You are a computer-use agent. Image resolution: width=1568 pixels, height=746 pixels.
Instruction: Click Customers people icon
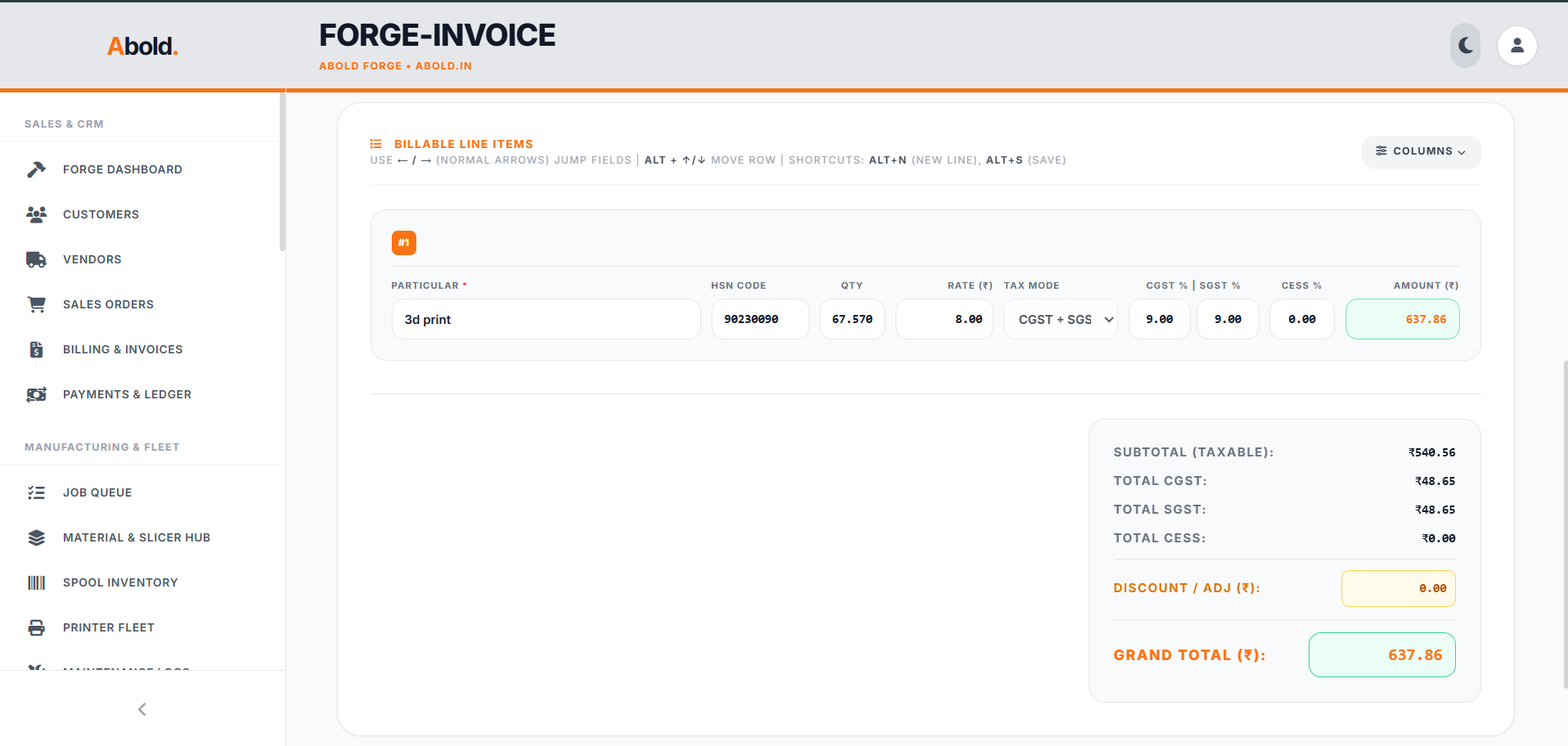coord(36,214)
